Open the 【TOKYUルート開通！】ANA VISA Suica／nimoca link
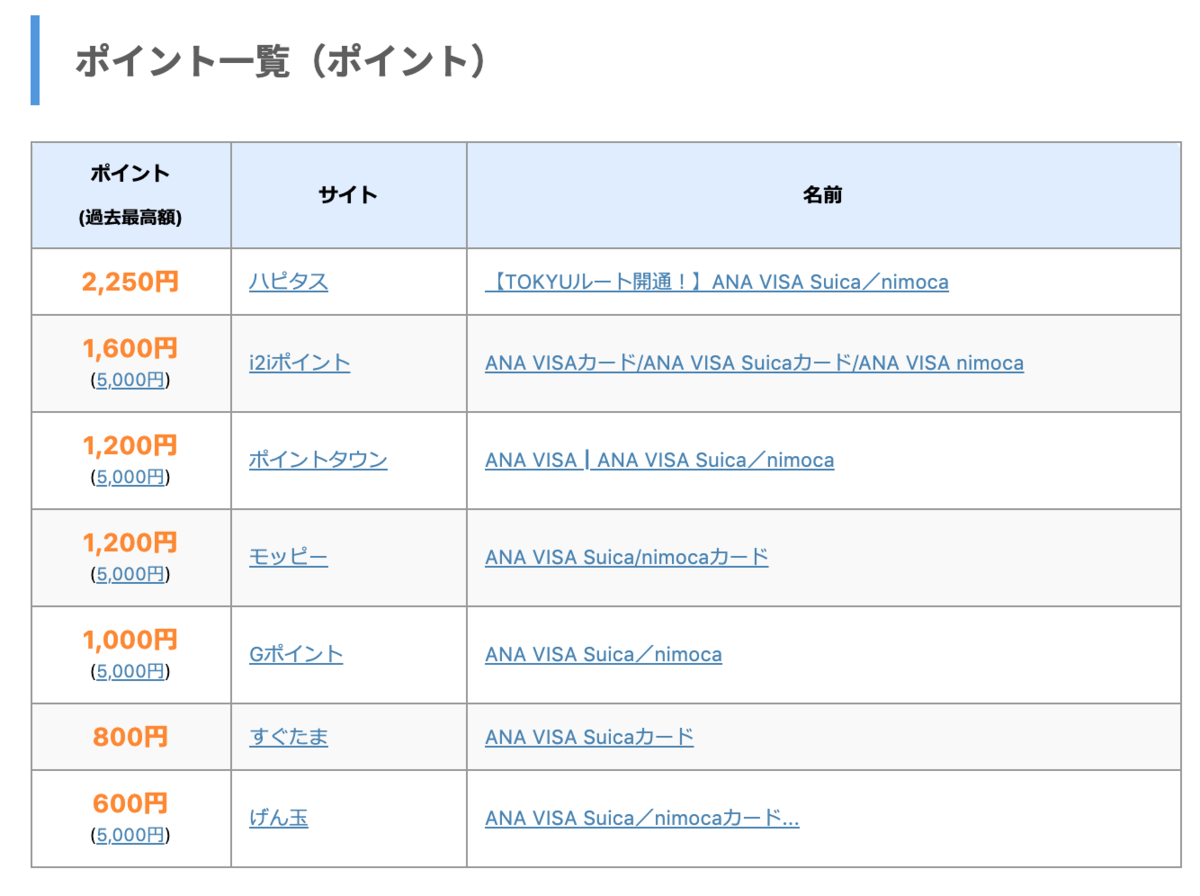Screen dimensions: 1200x896 (717, 282)
